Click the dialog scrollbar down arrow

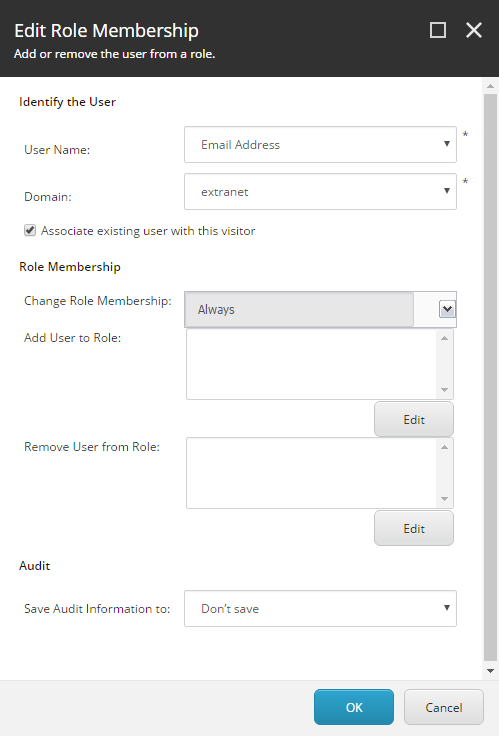[x=491, y=671]
